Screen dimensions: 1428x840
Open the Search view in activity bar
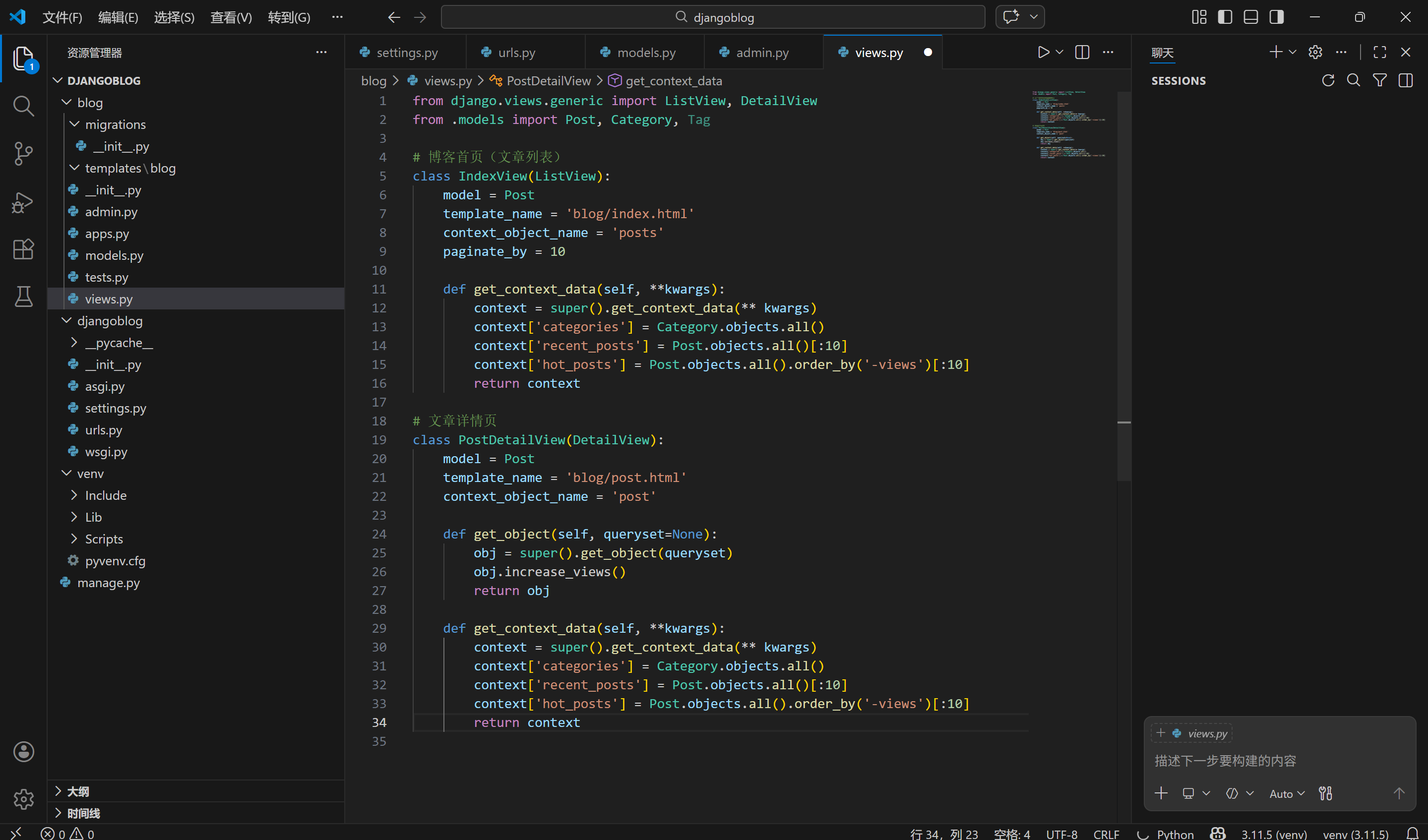[23, 106]
